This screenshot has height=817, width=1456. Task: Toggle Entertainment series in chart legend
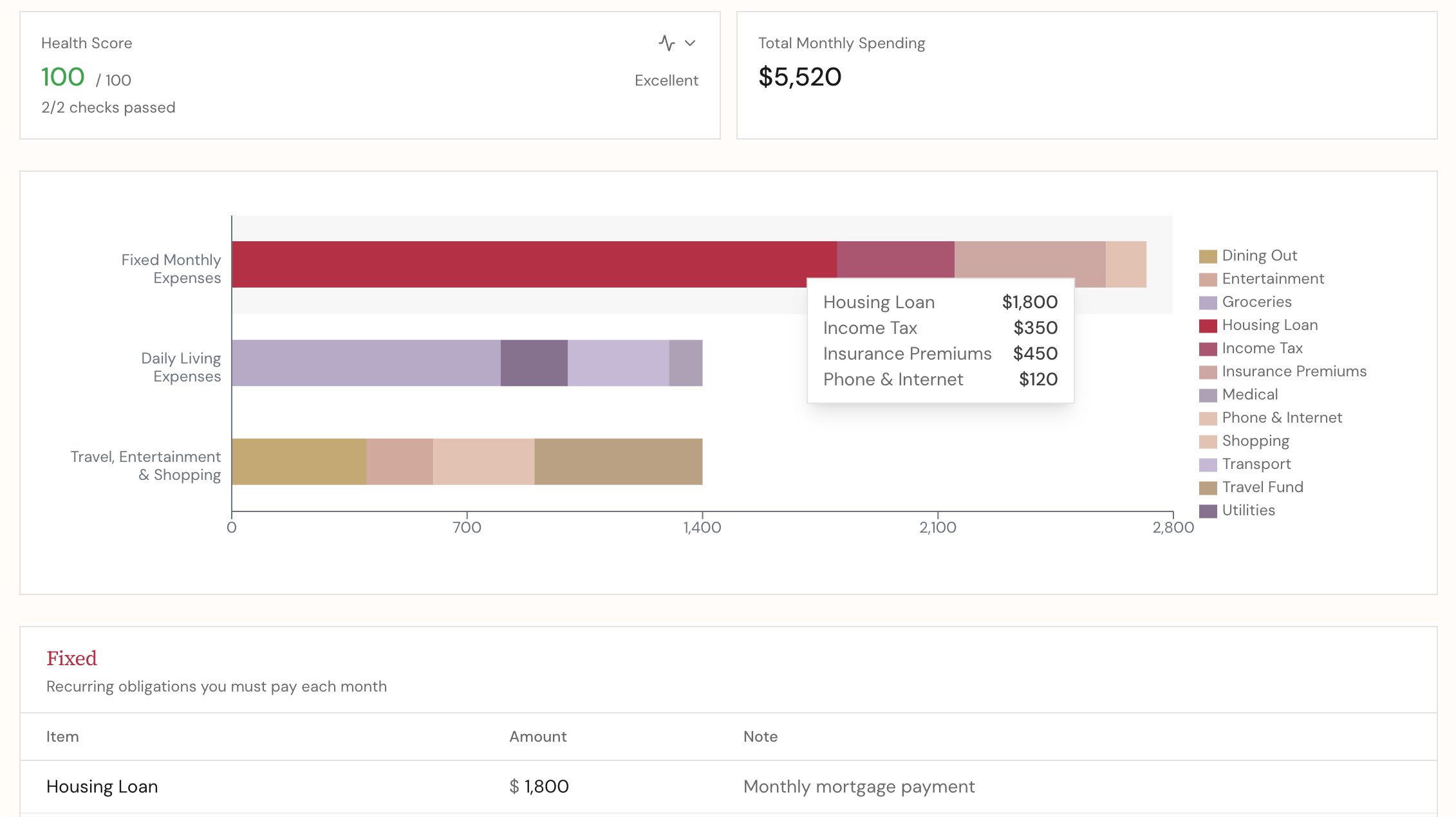(1273, 279)
